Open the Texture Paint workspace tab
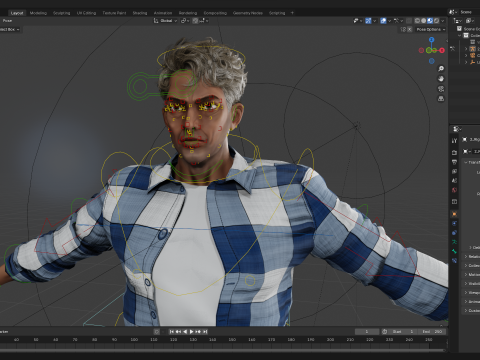The width and height of the screenshot is (480, 360). tap(114, 13)
